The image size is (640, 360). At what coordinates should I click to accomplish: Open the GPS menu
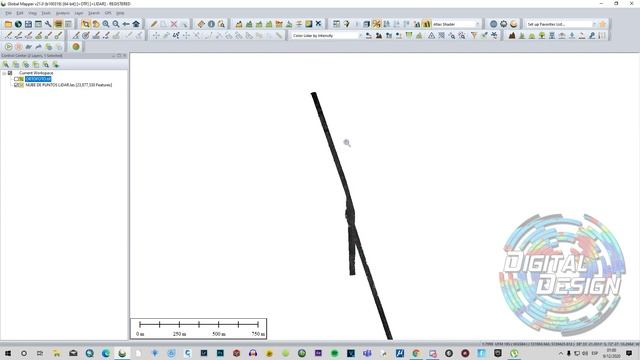tap(108, 13)
